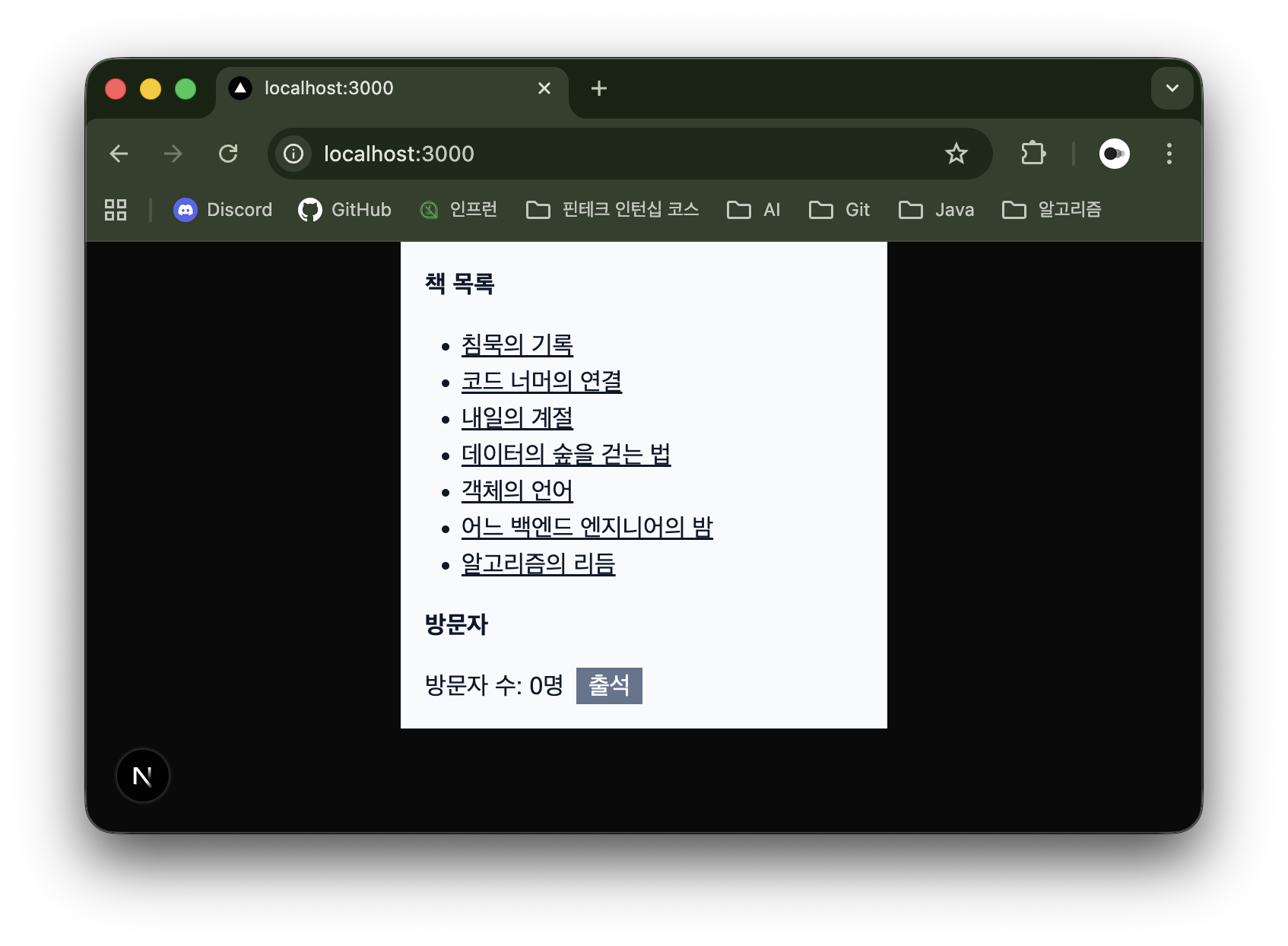The height and width of the screenshot is (946, 1288).
Task: Open the apps grid in bookmarks bar
Action: pos(116,210)
